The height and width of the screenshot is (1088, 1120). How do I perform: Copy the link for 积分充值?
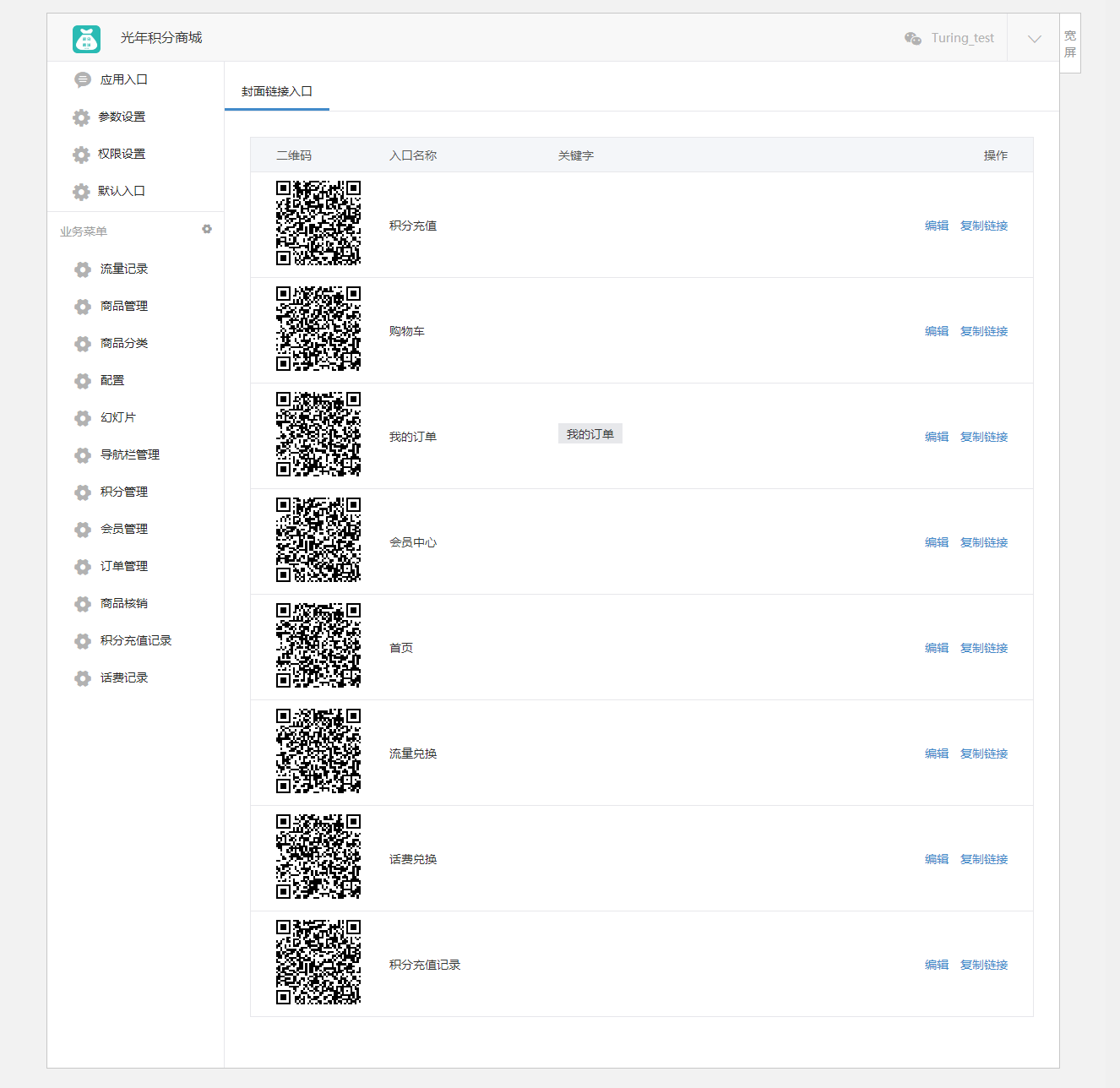(984, 226)
